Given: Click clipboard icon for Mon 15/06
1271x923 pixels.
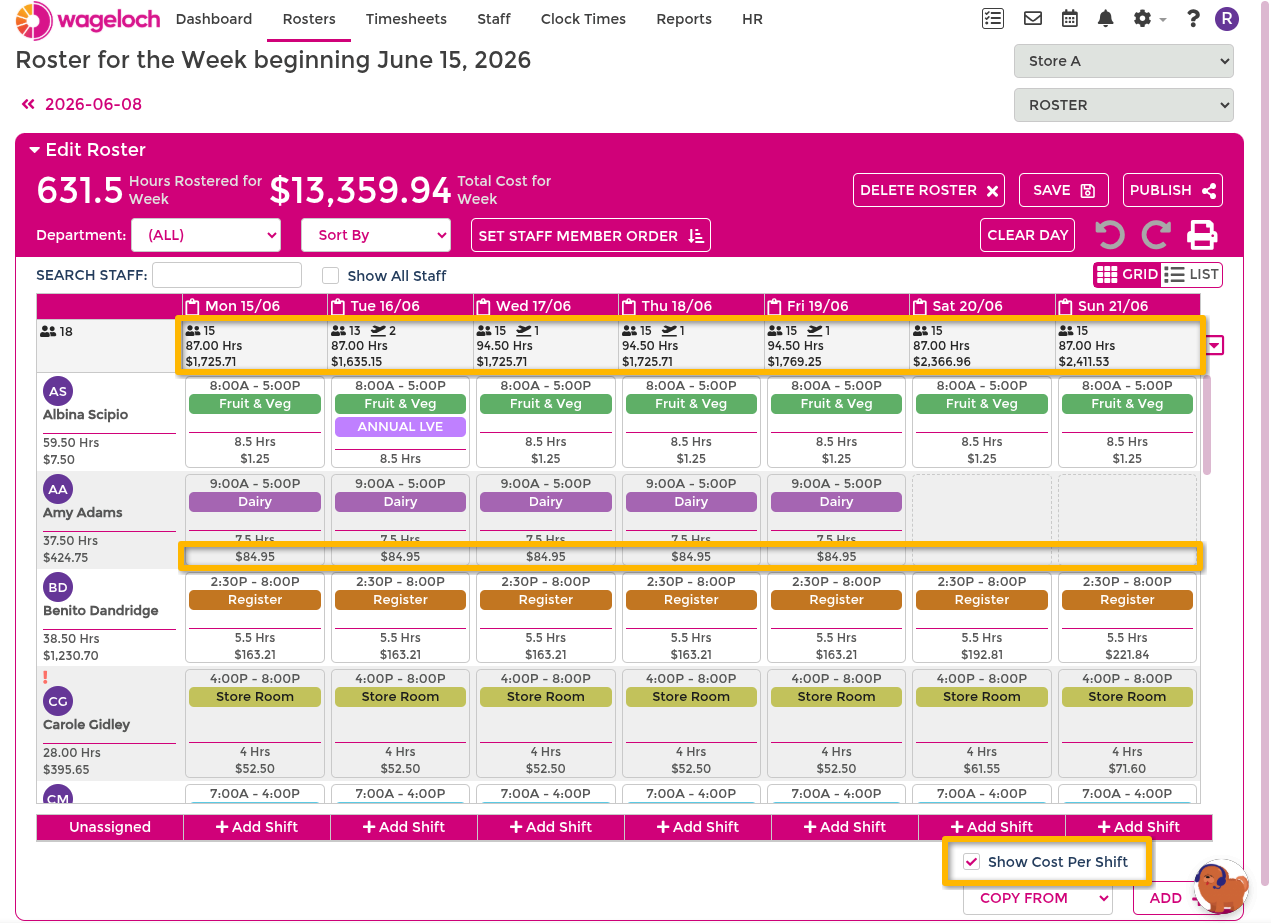Looking at the screenshot, I should click(192, 306).
